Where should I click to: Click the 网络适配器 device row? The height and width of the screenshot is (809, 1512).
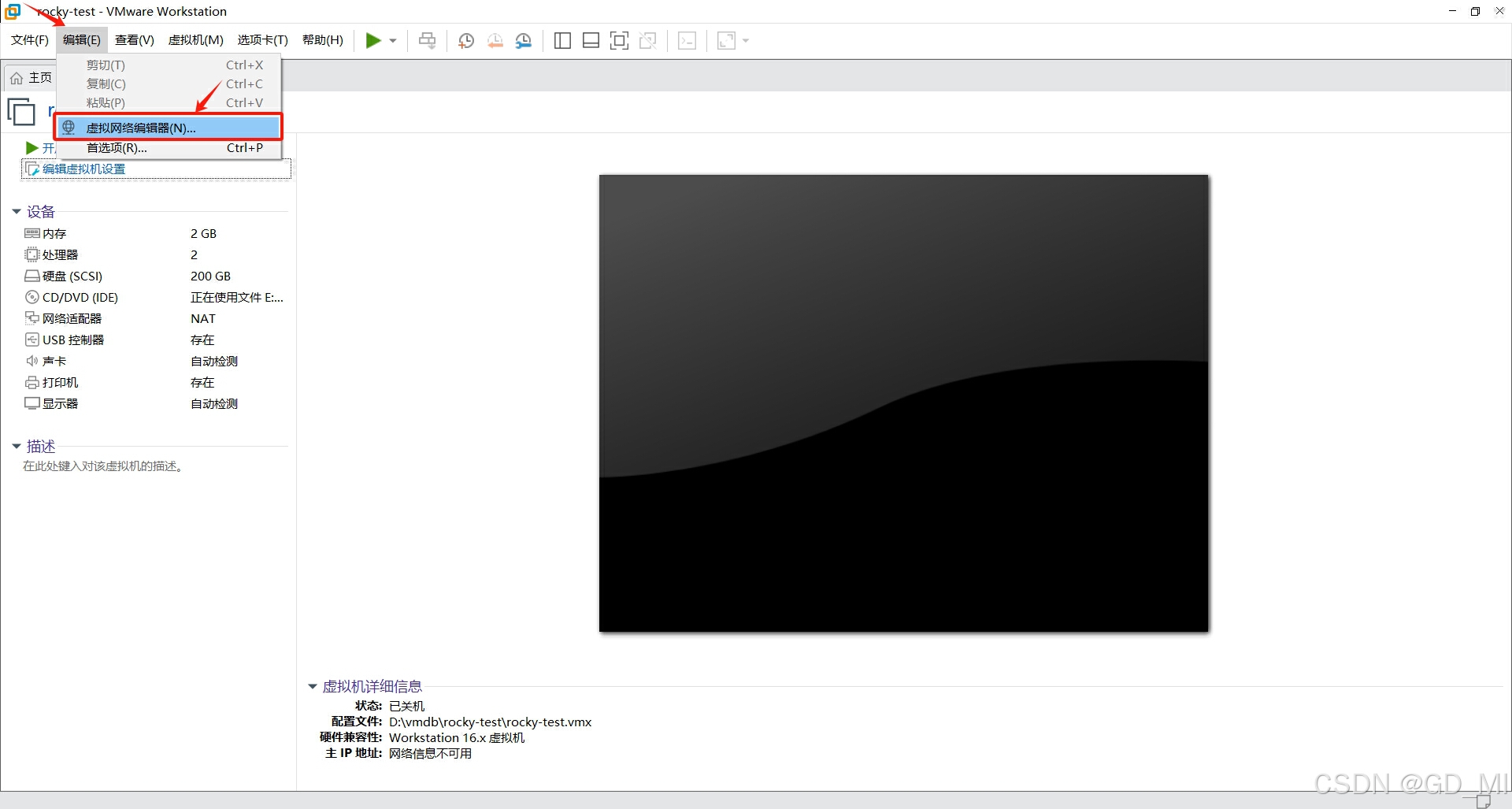pos(154,319)
